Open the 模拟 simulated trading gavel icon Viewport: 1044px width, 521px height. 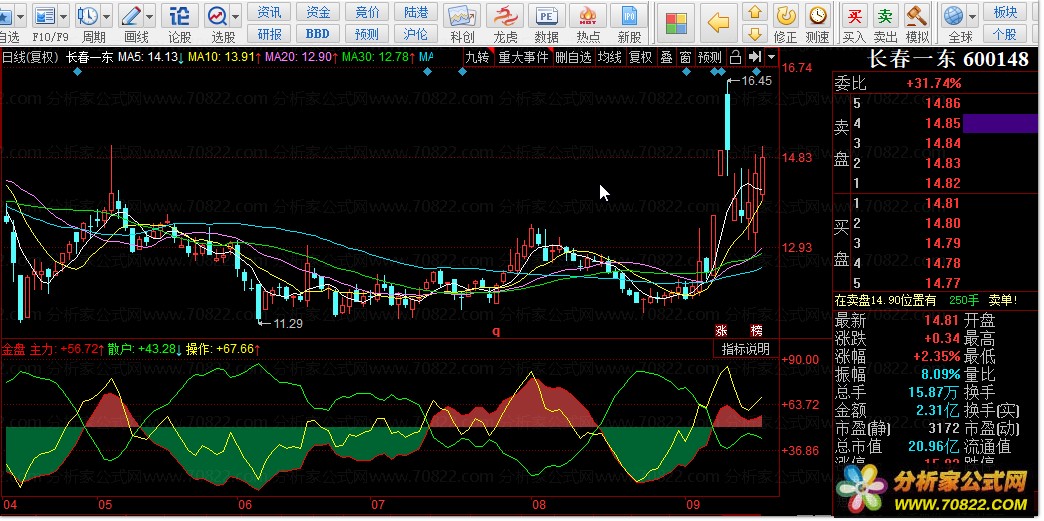click(917, 15)
